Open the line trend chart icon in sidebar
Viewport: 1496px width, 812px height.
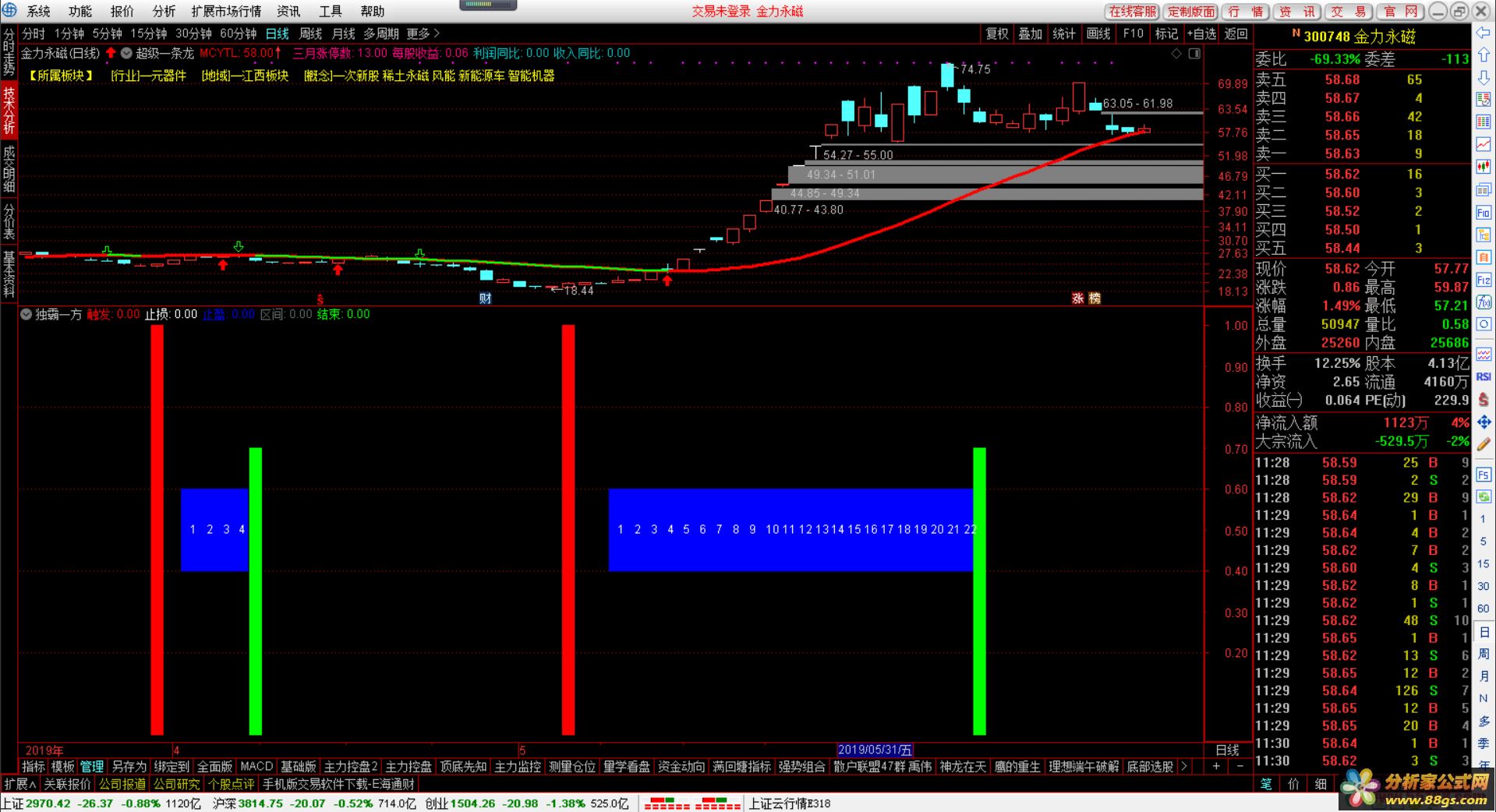pos(1483,145)
